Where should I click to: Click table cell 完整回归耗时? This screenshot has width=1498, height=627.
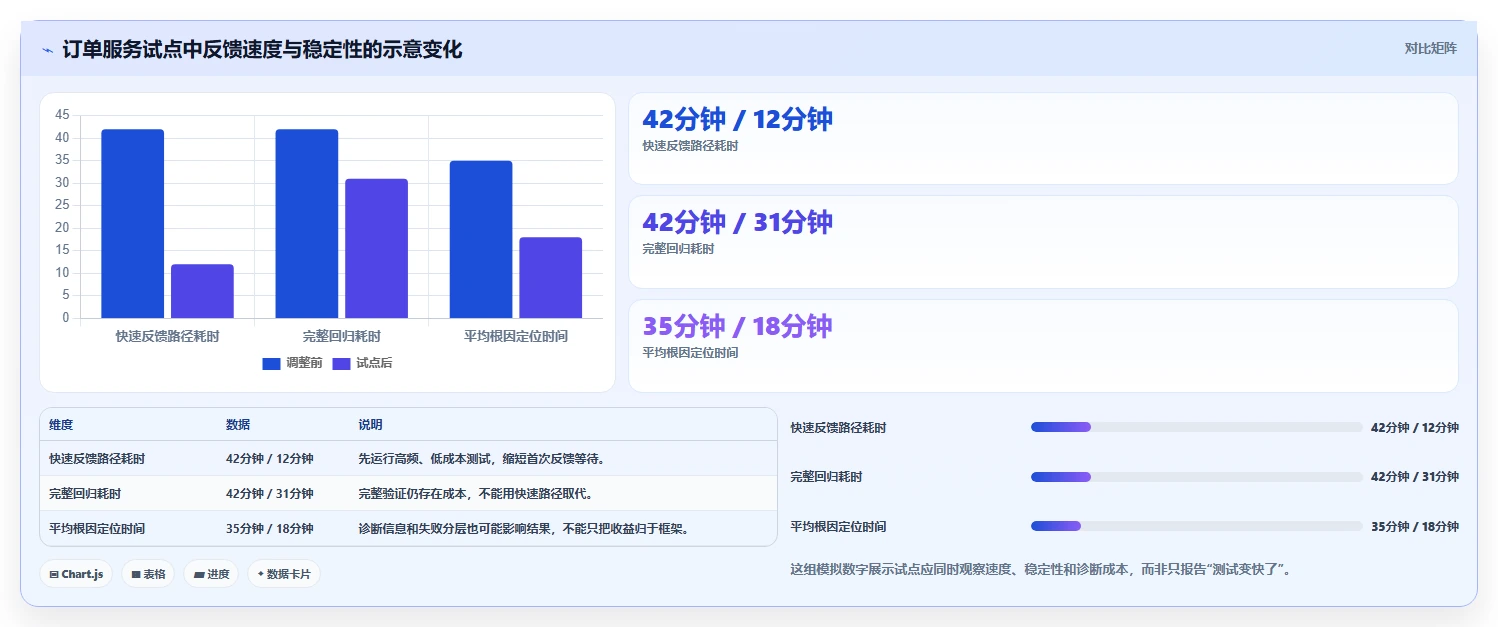coord(85,494)
